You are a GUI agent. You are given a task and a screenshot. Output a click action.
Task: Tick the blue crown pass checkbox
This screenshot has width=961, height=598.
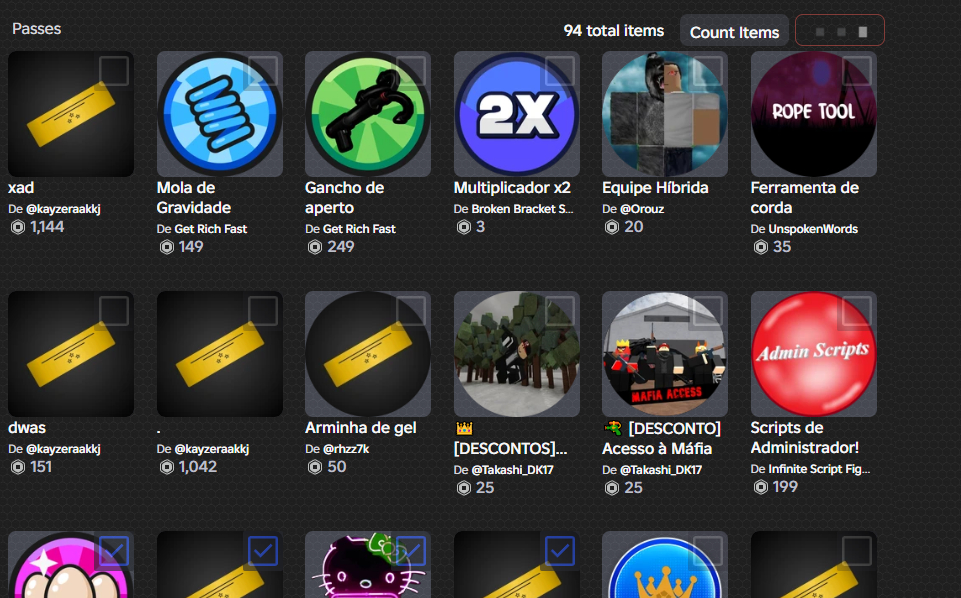click(708, 551)
